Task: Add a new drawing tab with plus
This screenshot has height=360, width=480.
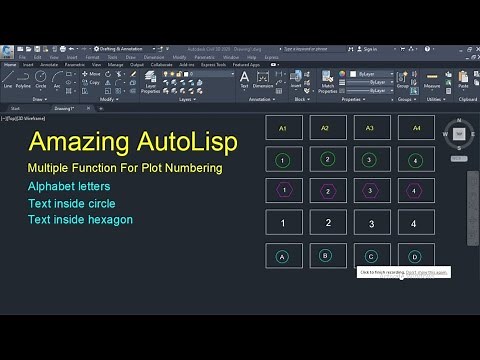Action: (101, 108)
